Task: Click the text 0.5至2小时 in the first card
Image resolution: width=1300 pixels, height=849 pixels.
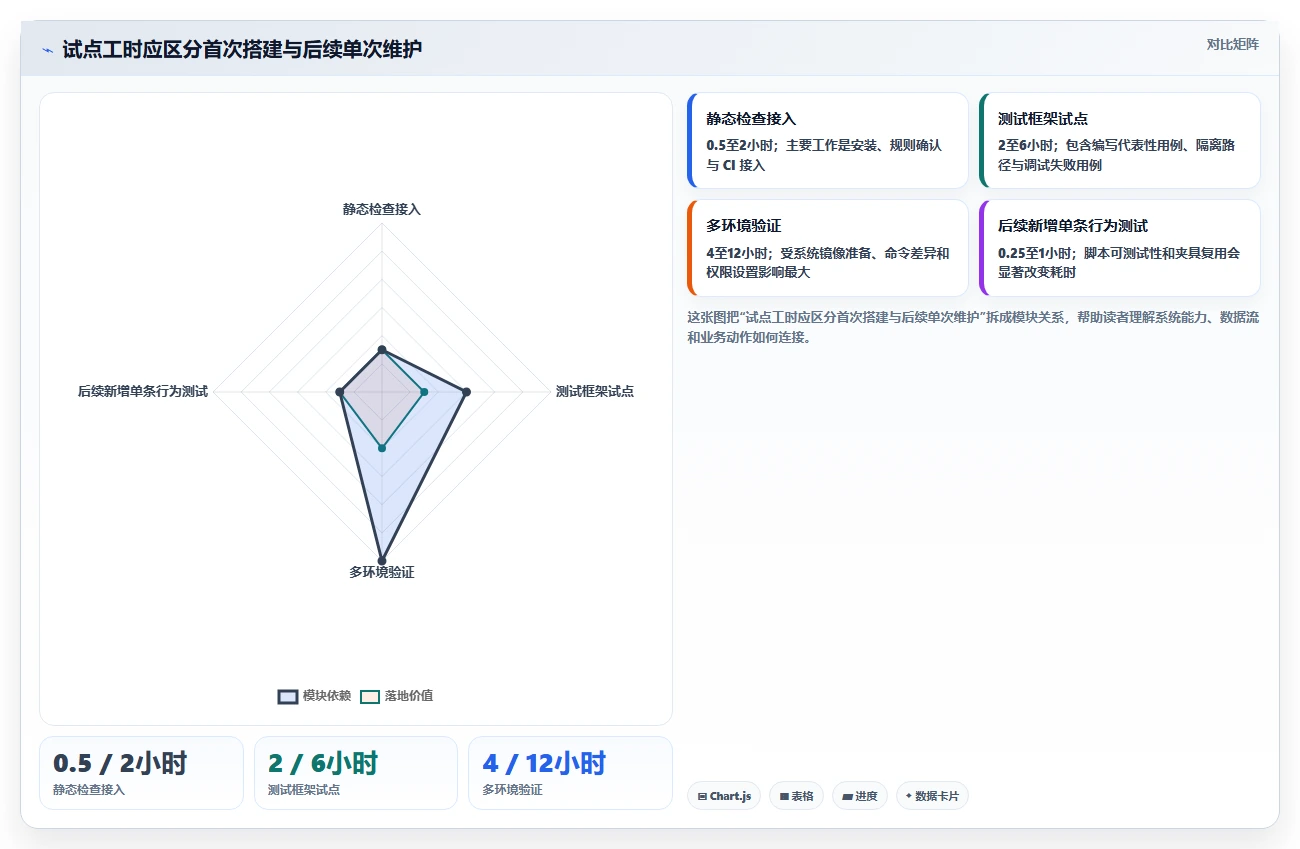Action: (738, 145)
